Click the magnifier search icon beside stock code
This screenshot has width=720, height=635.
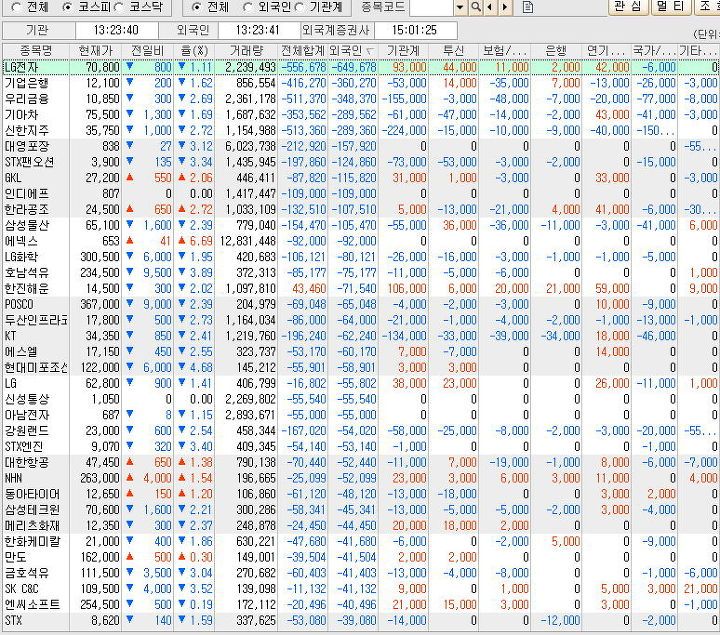[476, 7]
